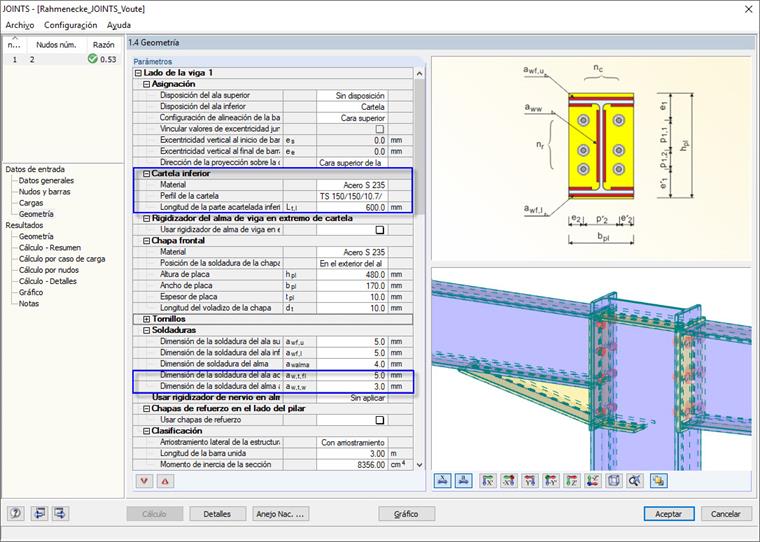The width and height of the screenshot is (760, 542).
Task: Collapse the 'Lado de la viga 1' group
Action: point(138,73)
